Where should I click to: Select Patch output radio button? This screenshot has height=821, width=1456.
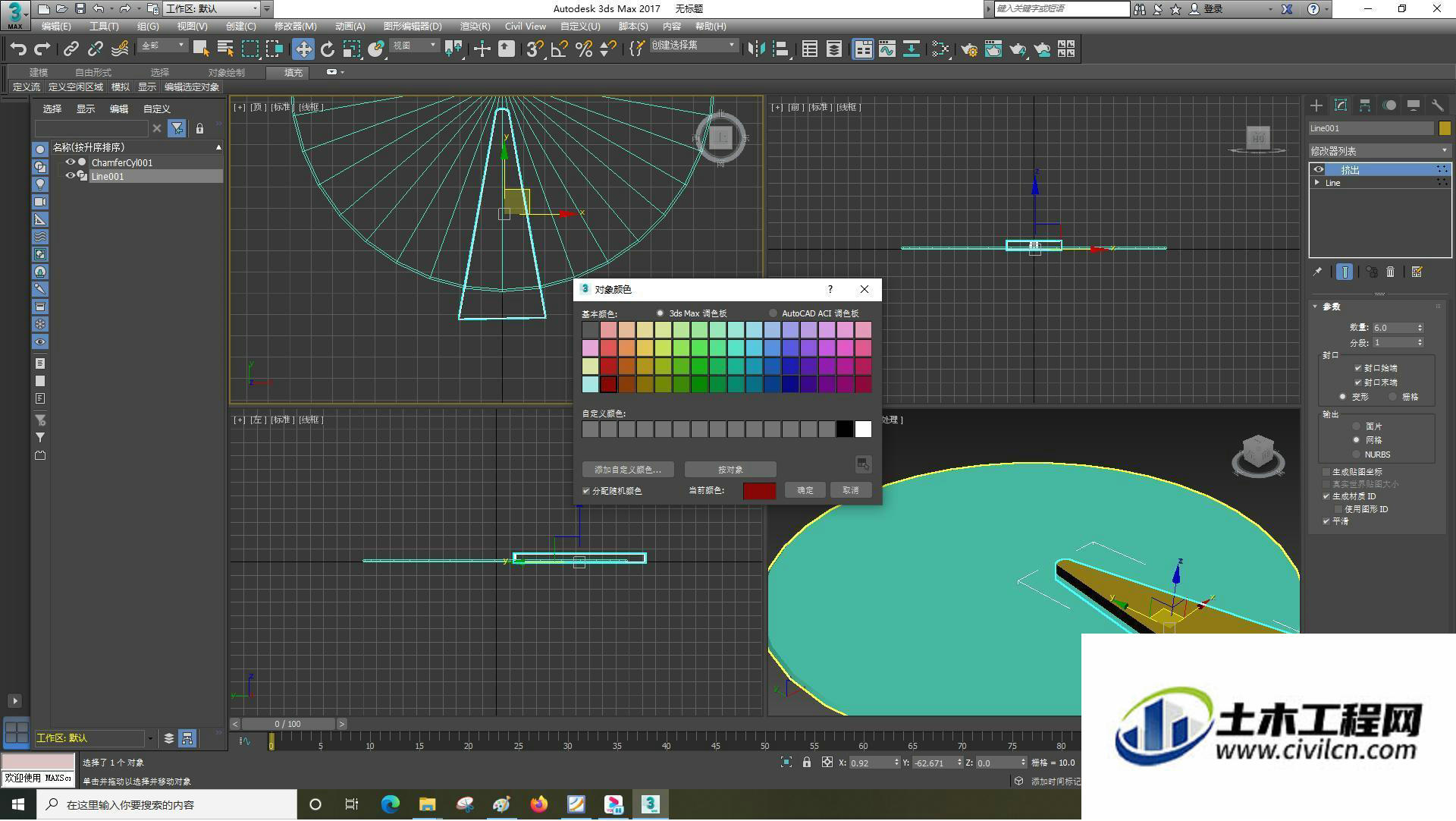click(x=1357, y=426)
